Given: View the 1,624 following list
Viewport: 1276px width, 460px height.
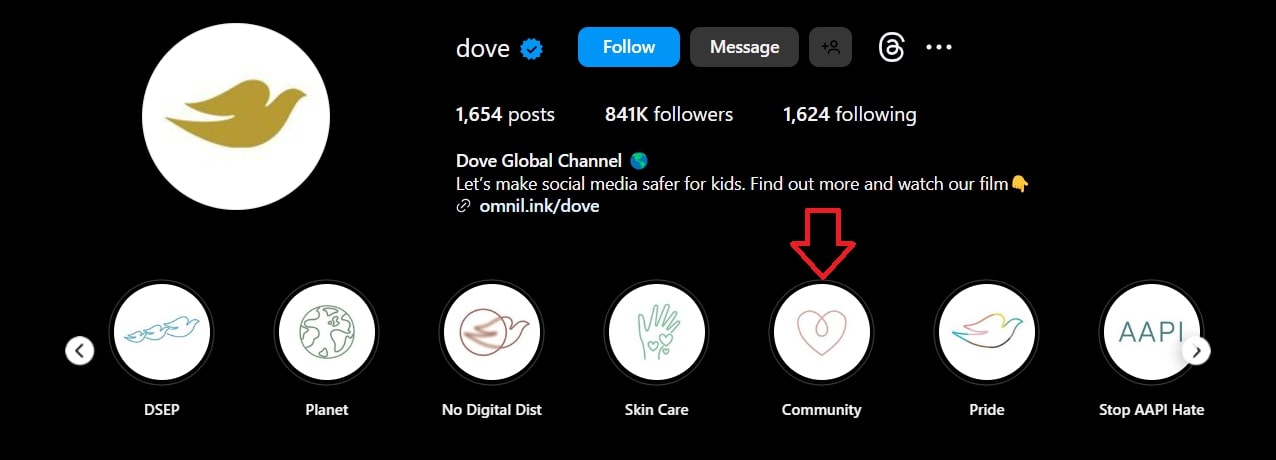Looking at the screenshot, I should coord(850,115).
